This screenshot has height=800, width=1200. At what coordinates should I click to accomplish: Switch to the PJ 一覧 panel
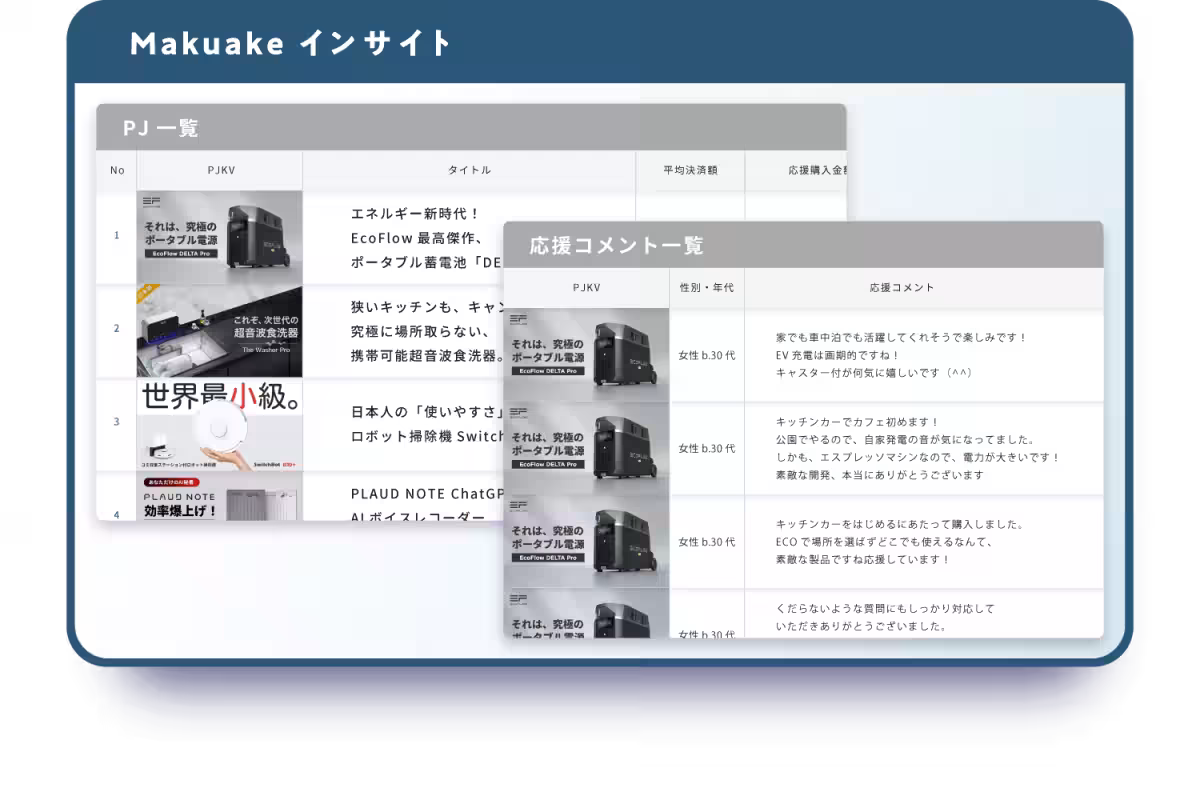(x=160, y=128)
